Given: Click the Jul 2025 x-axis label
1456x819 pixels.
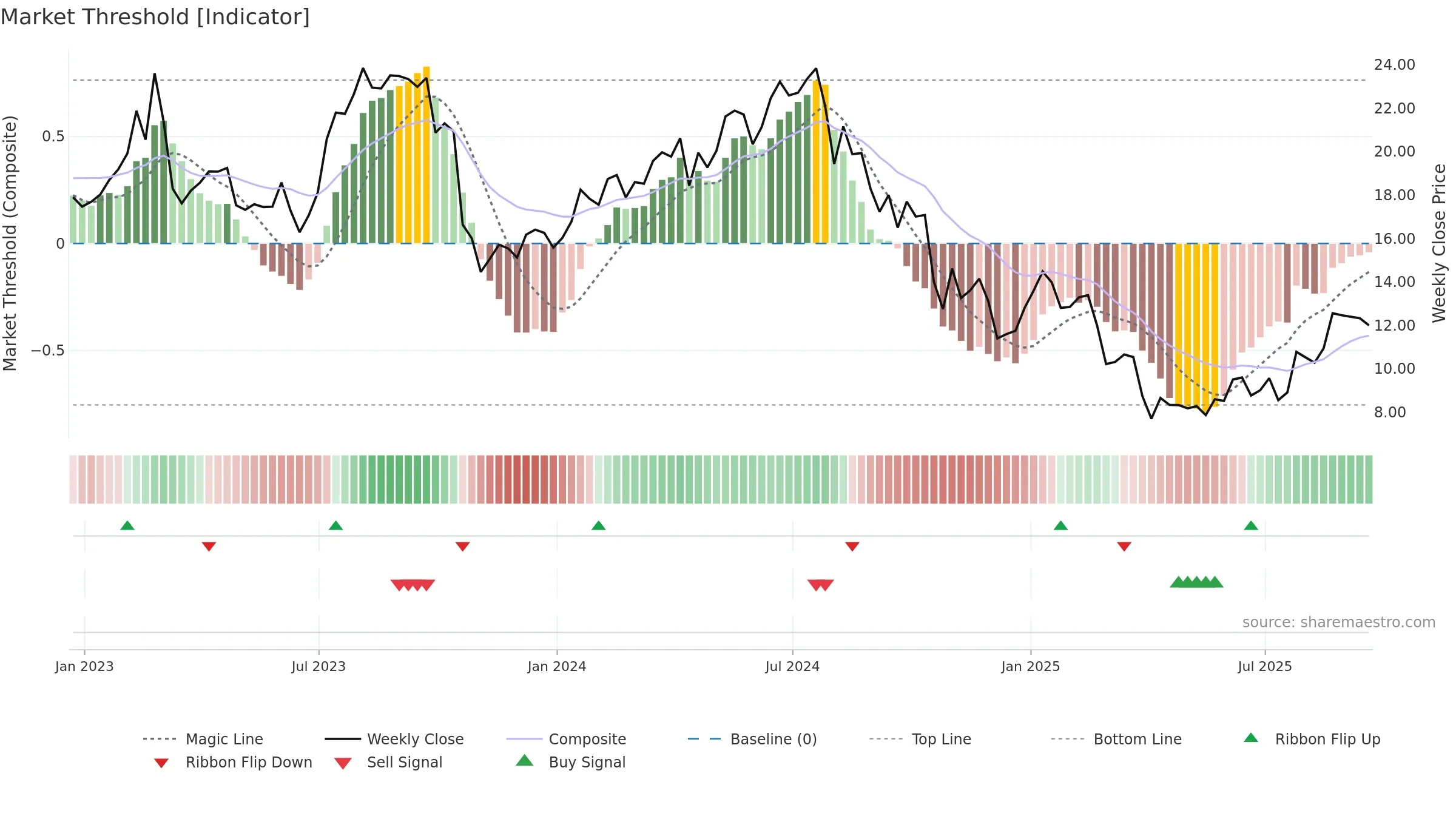Looking at the screenshot, I should click(x=1265, y=666).
